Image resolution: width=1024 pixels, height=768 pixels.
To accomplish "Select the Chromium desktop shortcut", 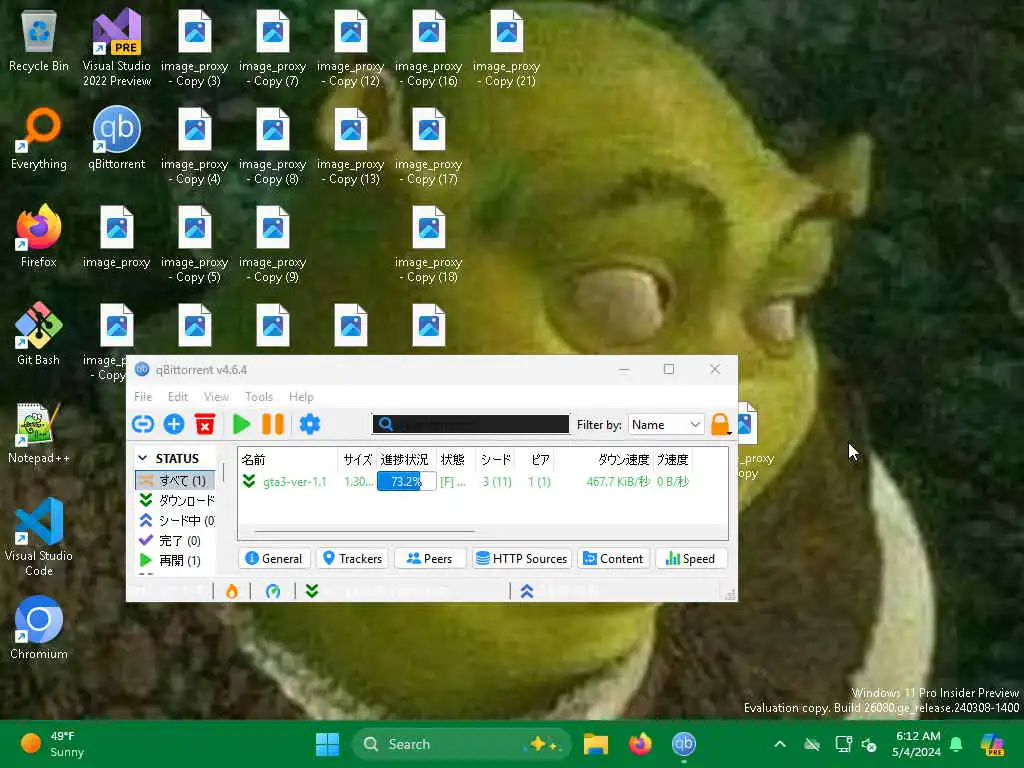I will tap(39, 628).
